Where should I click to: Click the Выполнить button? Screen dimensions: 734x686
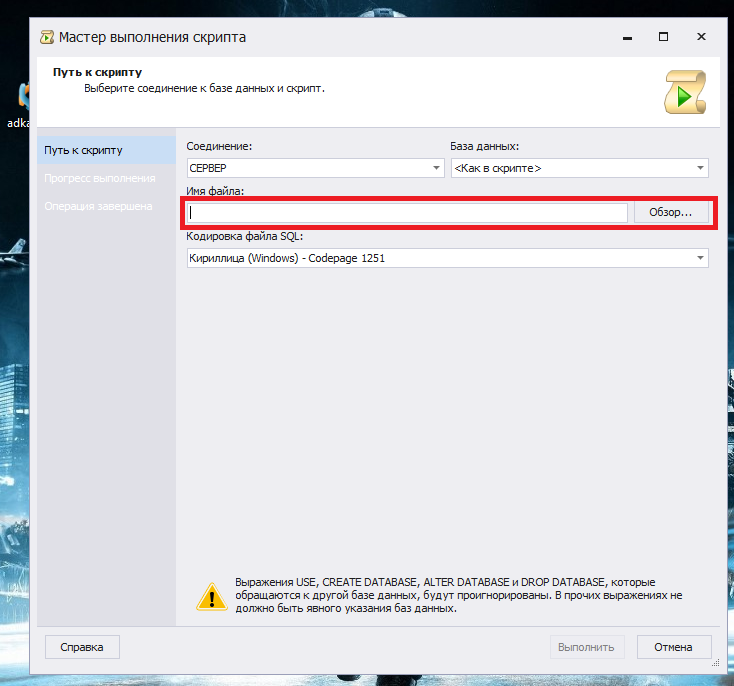586,647
